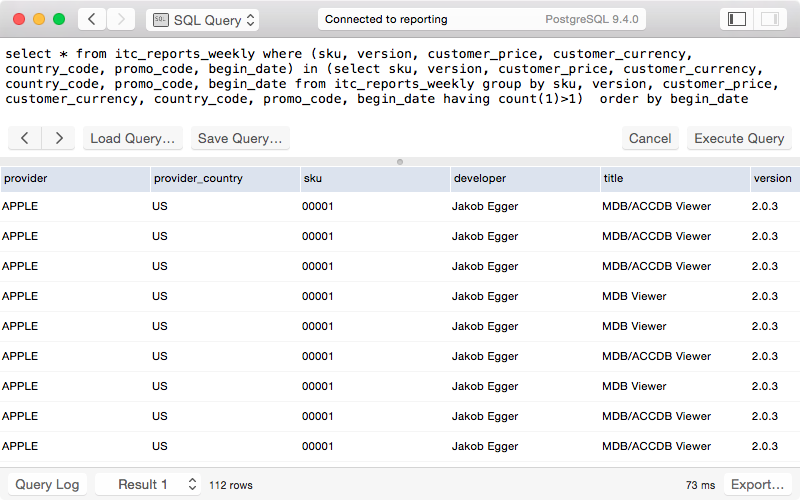Go forward with toolbar forward arrow
This screenshot has width=800, height=500.
121,19
